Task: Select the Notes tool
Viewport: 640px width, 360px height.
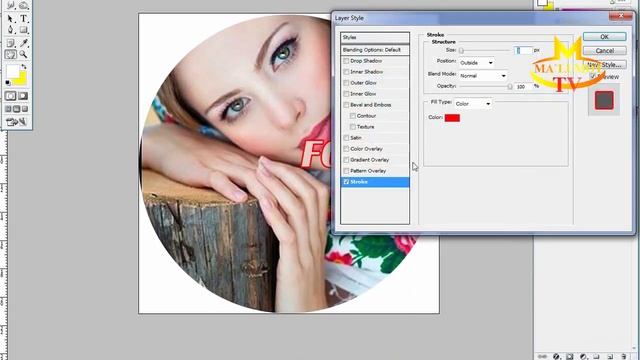Action: tap(10, 43)
